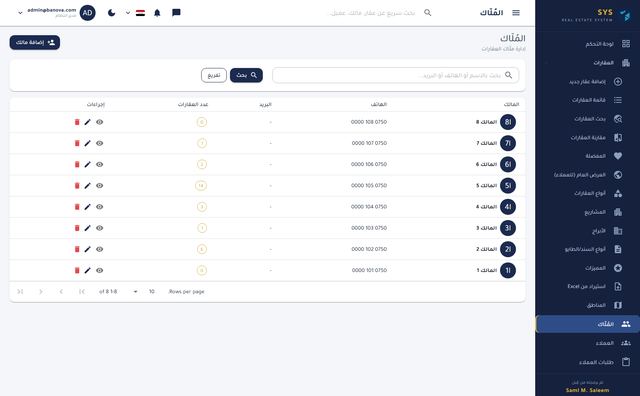Click the add owner (إضافة مالك) button
640x396 pixels.
point(35,42)
